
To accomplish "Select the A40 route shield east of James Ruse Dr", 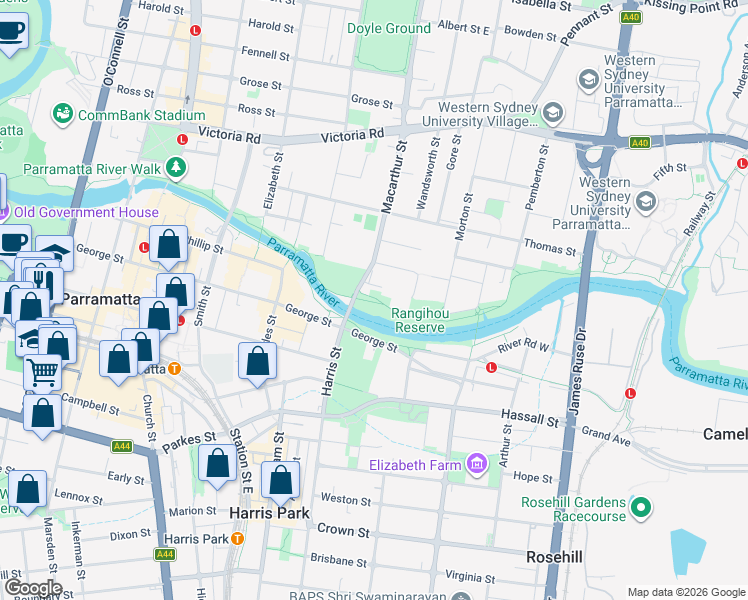I will pos(639,143).
